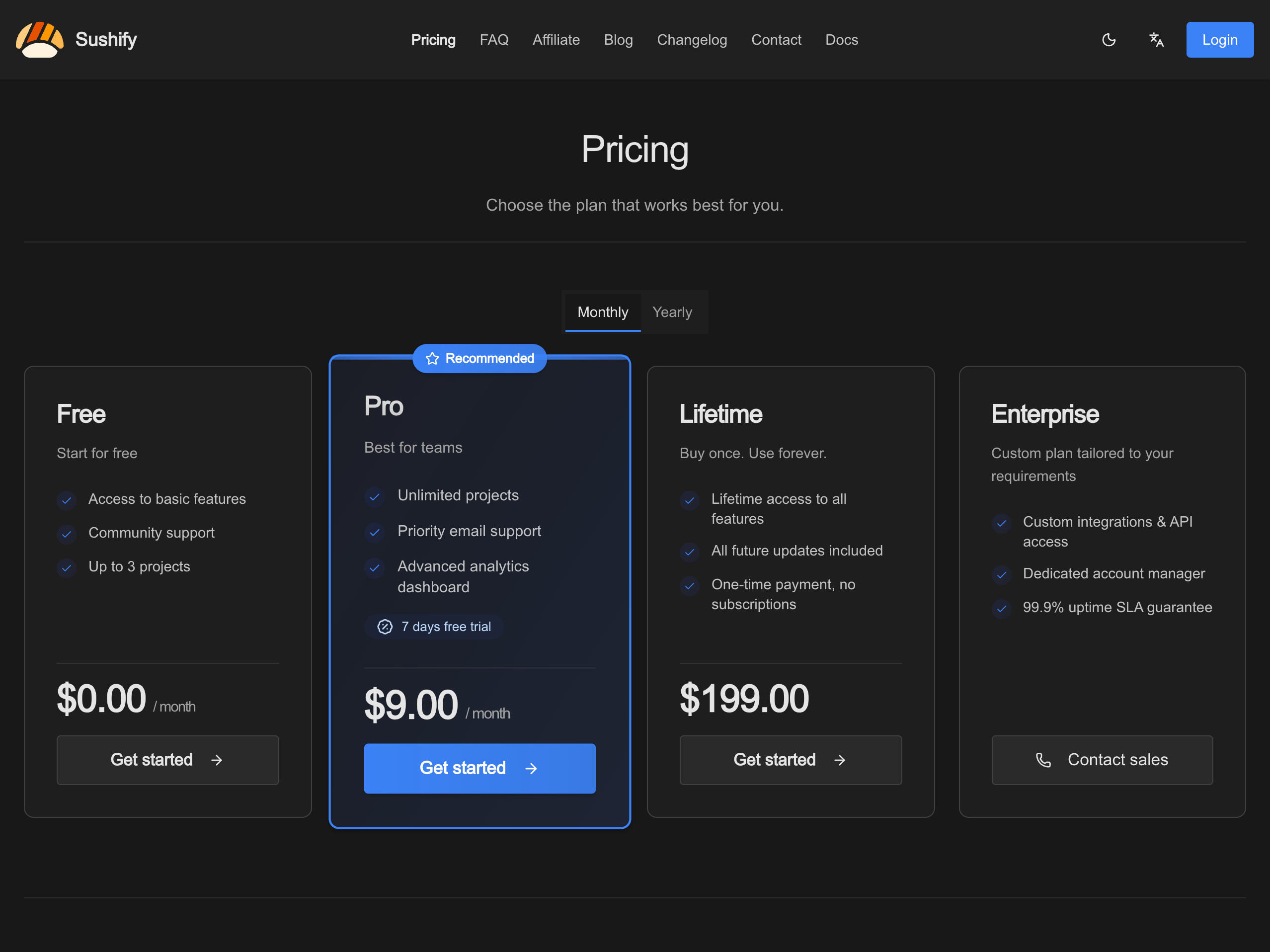Screen dimensions: 1270x952
Task: Click Get started on Lifetime plan
Action: coord(791,760)
